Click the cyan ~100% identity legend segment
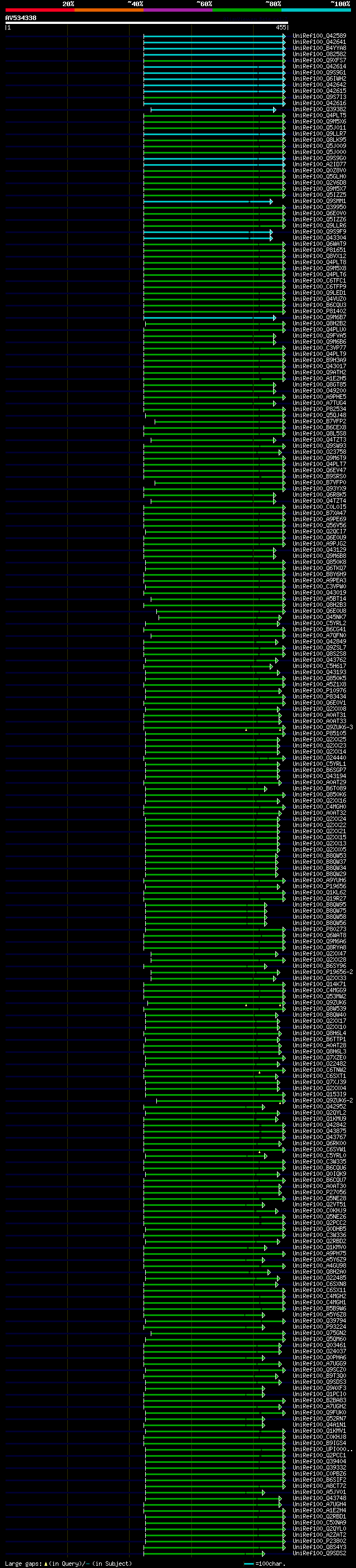 pyautogui.click(x=316, y=10)
